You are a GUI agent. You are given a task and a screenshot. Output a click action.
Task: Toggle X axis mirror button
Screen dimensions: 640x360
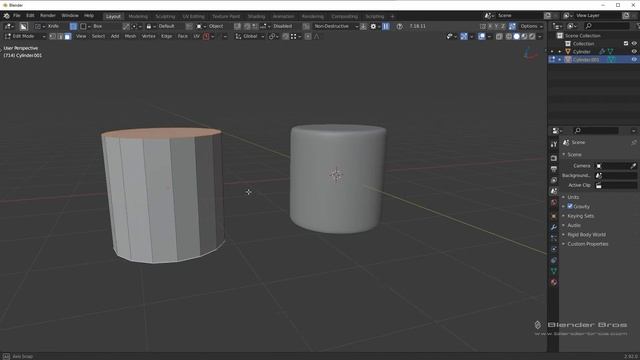490,26
